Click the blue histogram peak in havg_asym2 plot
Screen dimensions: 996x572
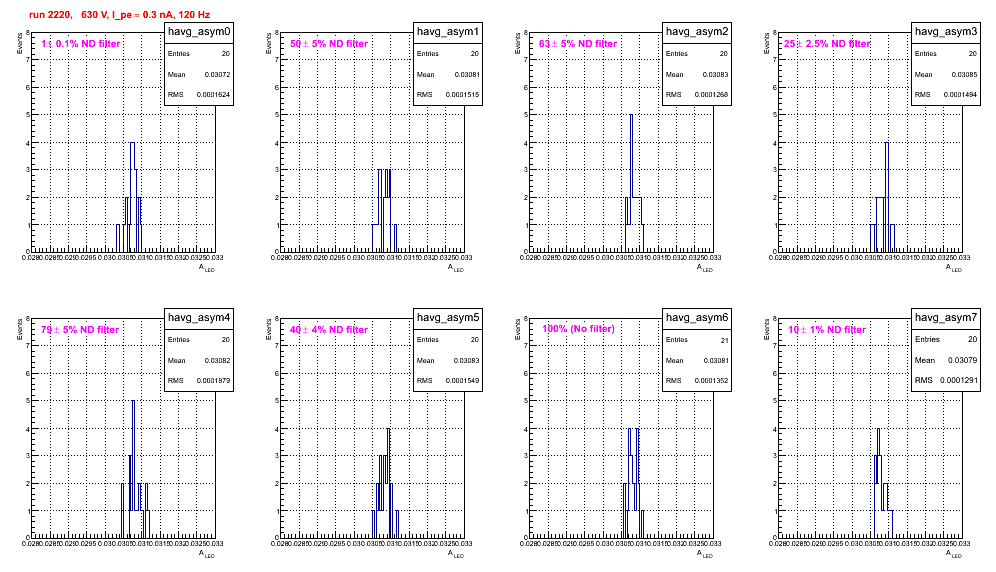[631, 115]
